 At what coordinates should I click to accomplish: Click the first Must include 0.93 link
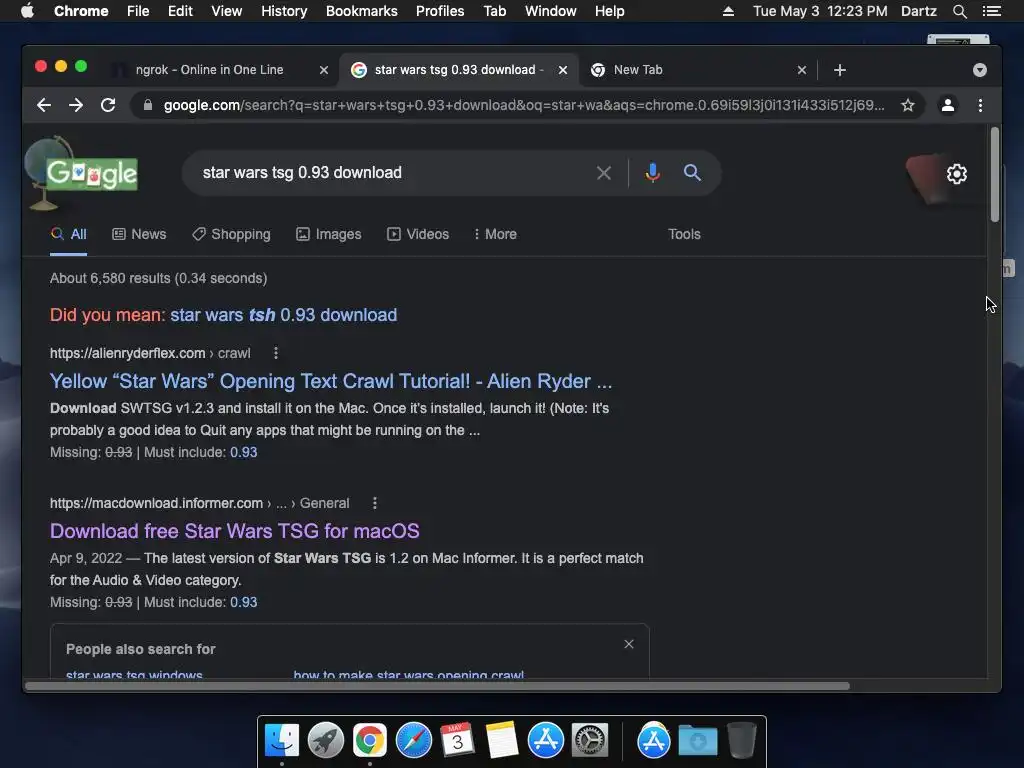(244, 453)
